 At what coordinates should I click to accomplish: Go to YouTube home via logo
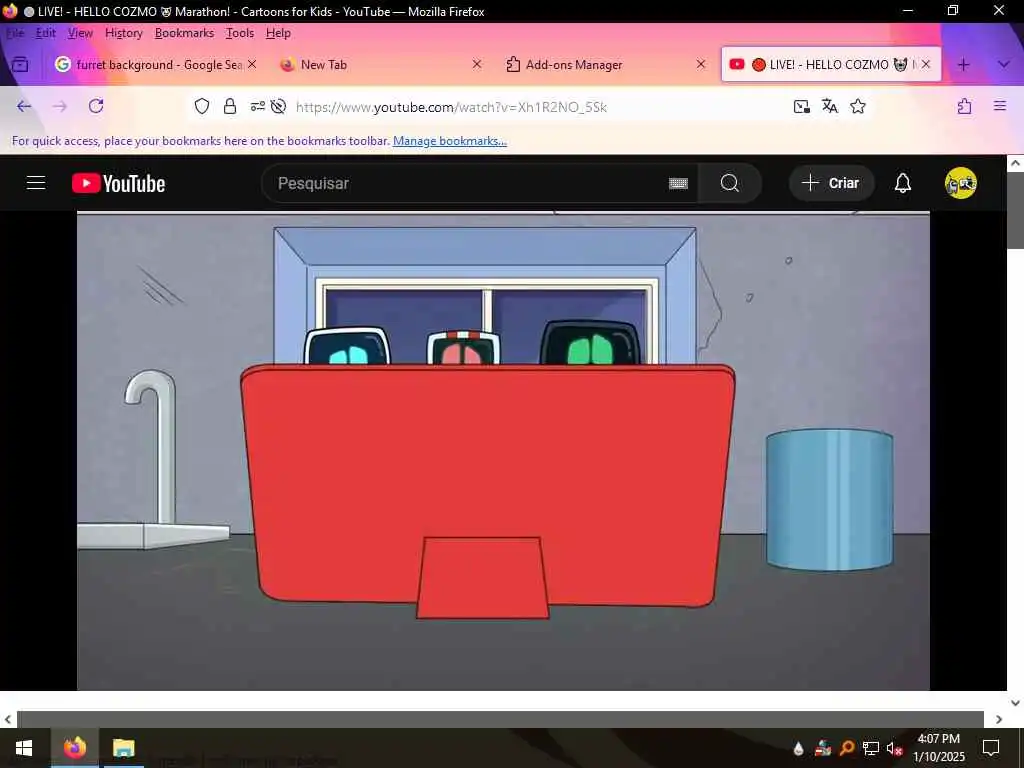coord(118,184)
